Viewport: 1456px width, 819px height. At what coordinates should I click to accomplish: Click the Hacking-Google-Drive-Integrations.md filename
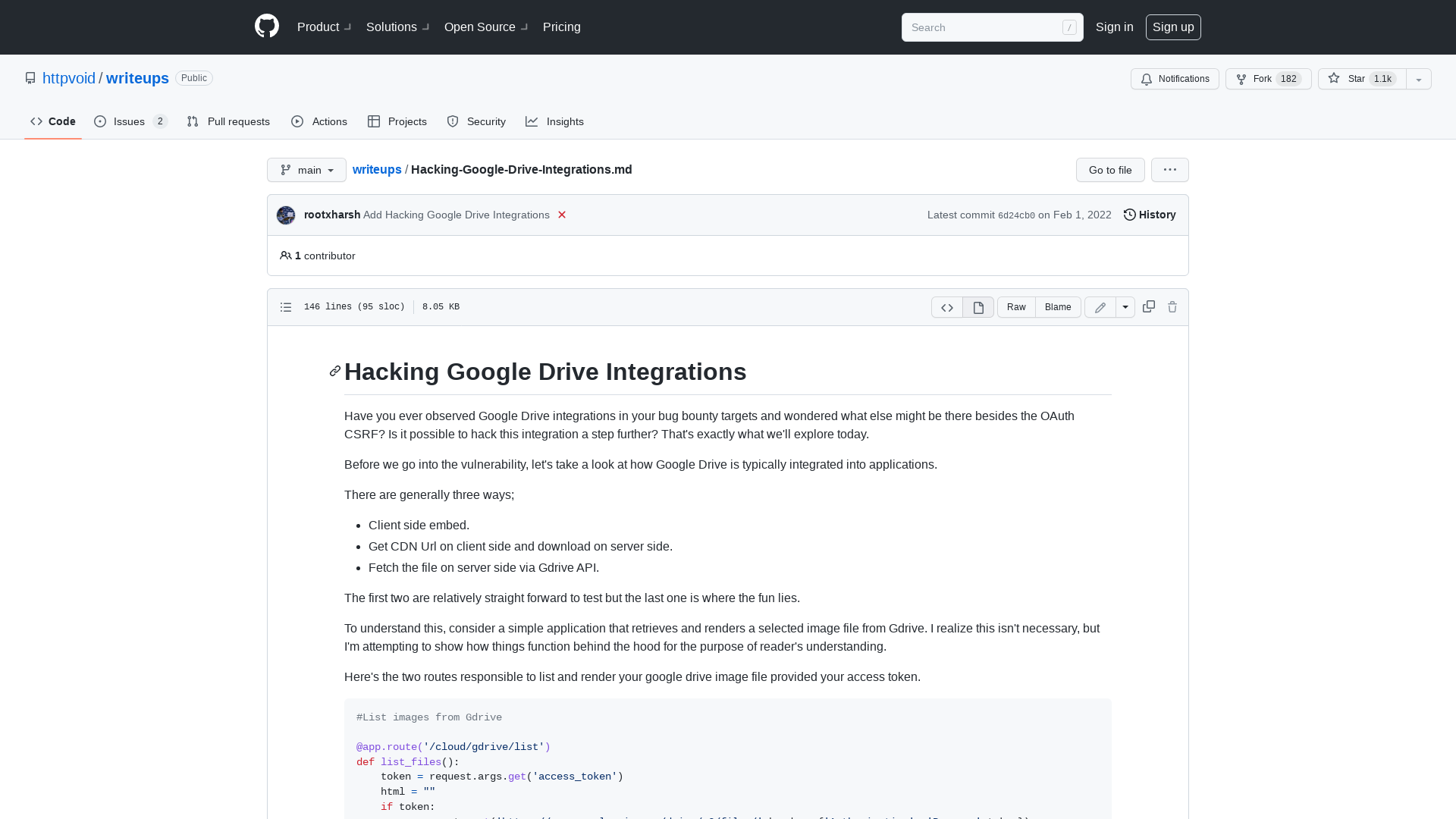[x=522, y=169]
